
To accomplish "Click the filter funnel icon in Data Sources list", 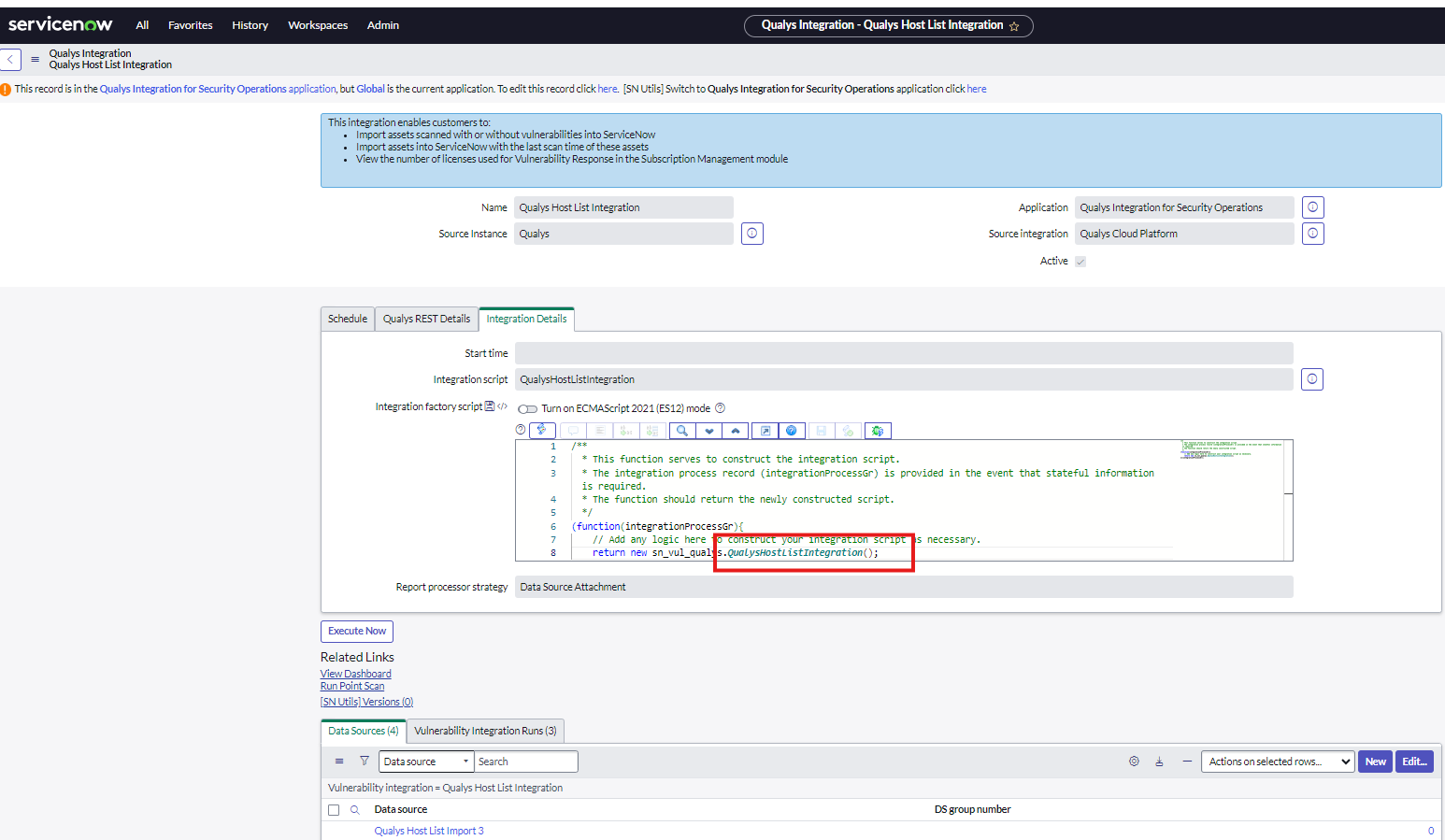I will [x=365, y=762].
